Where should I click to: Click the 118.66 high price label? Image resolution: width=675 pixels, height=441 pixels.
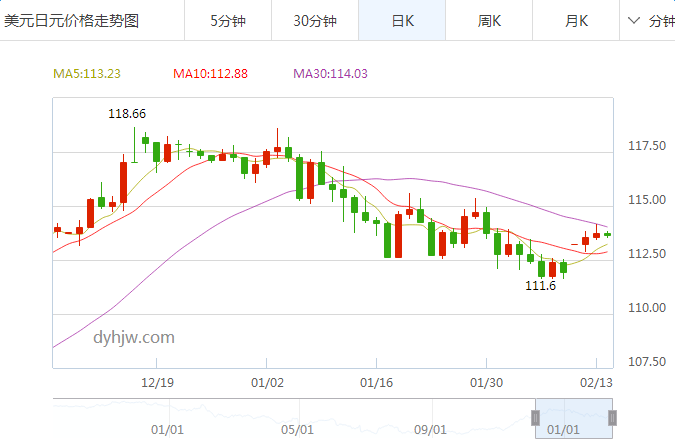coord(127,113)
